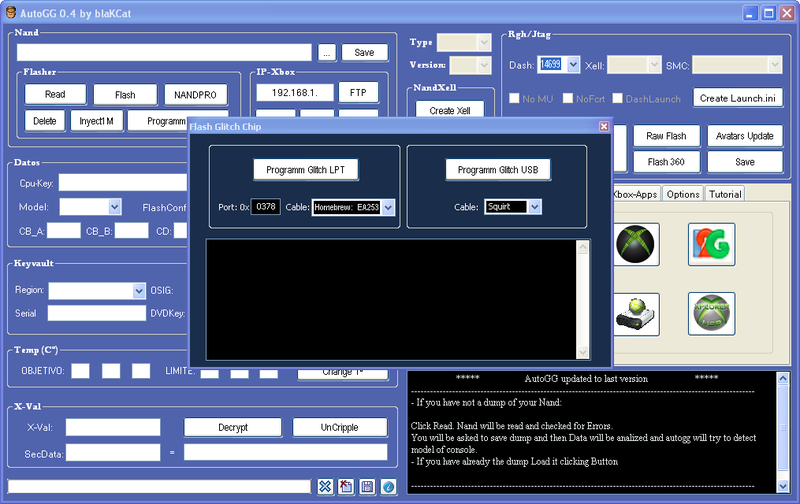Click the Inyect1 M button

(x=96, y=121)
